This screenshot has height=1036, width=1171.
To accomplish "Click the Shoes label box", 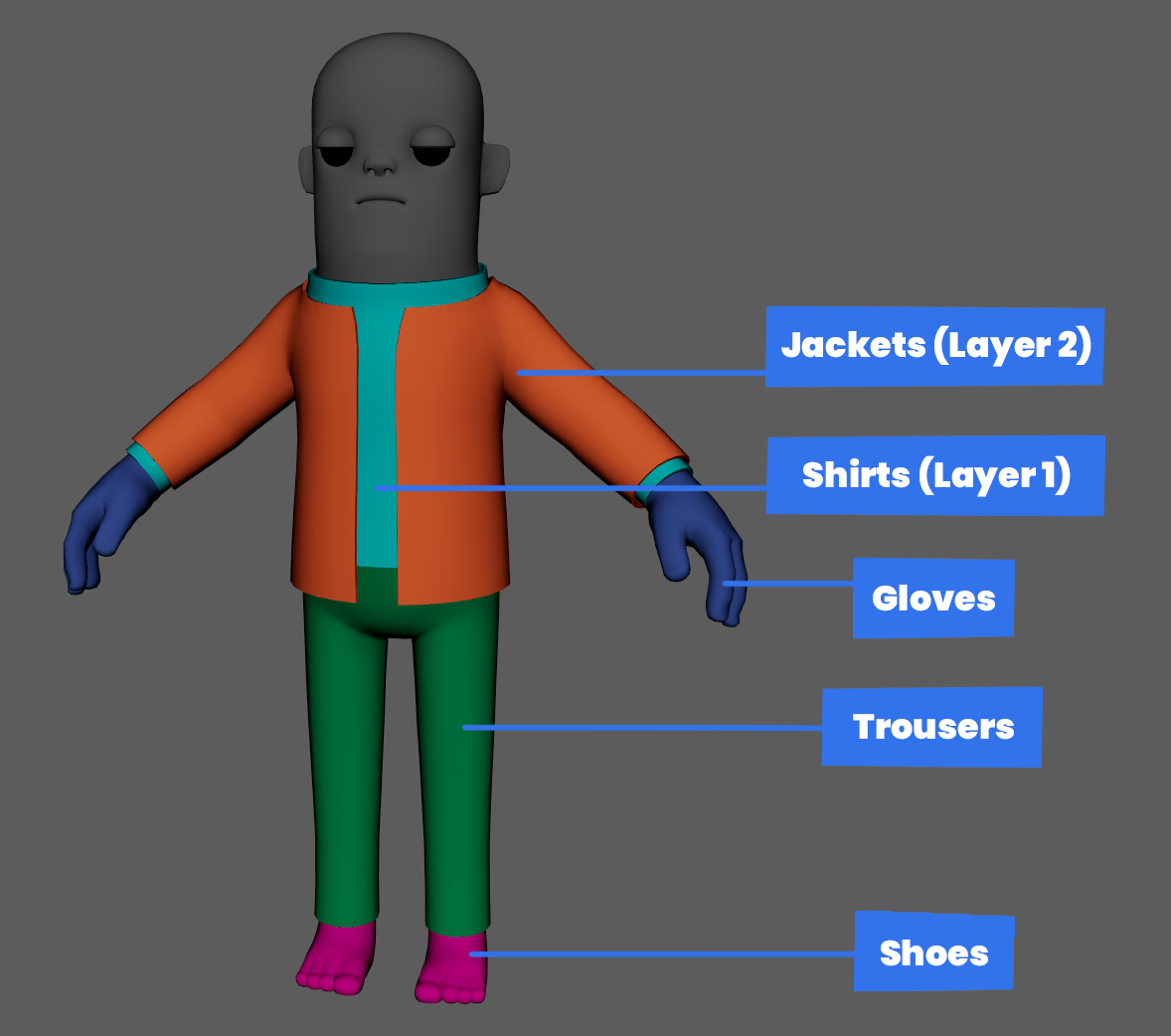I will point(933,952).
